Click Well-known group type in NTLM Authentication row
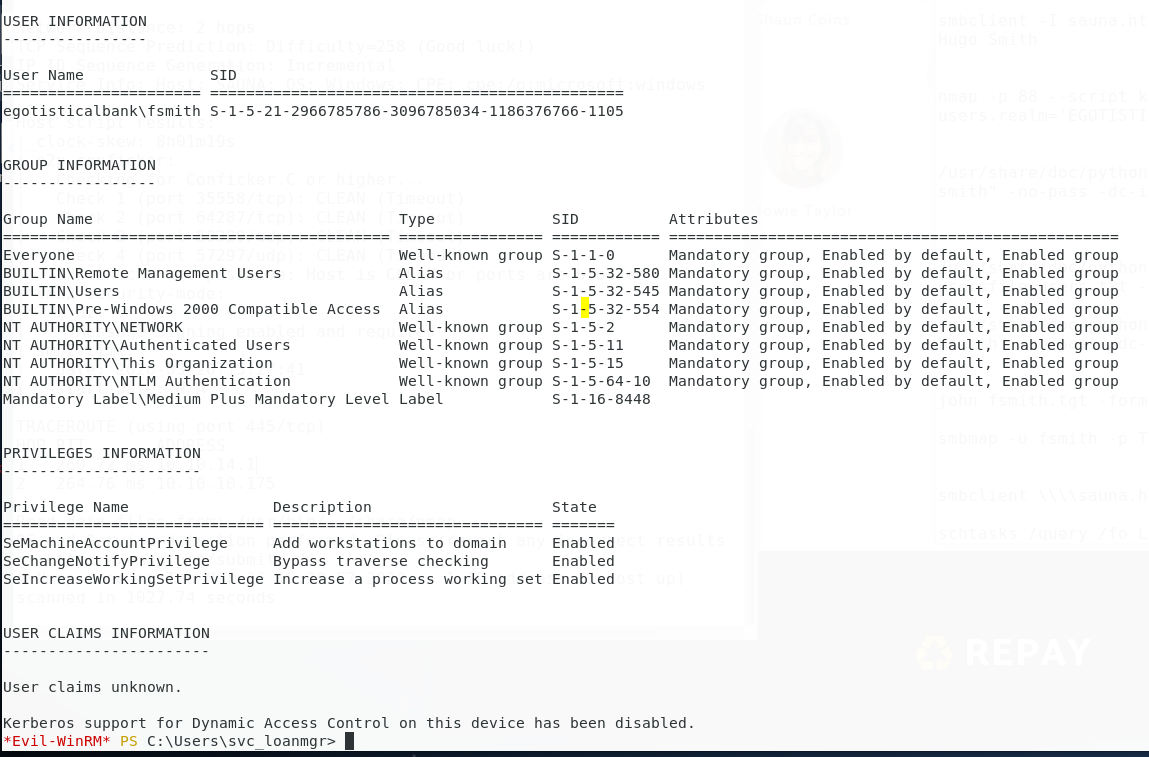 (470, 381)
